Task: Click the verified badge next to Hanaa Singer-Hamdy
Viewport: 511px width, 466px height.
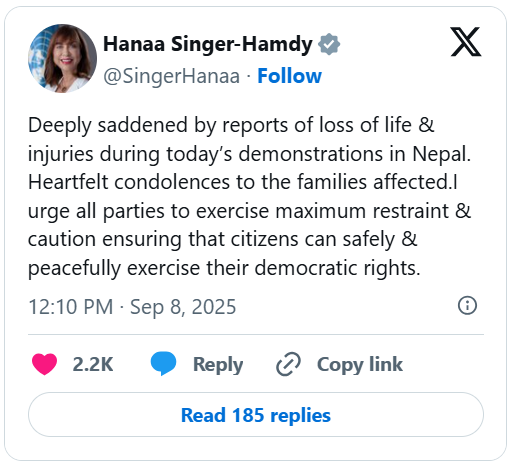Action: (x=329, y=44)
